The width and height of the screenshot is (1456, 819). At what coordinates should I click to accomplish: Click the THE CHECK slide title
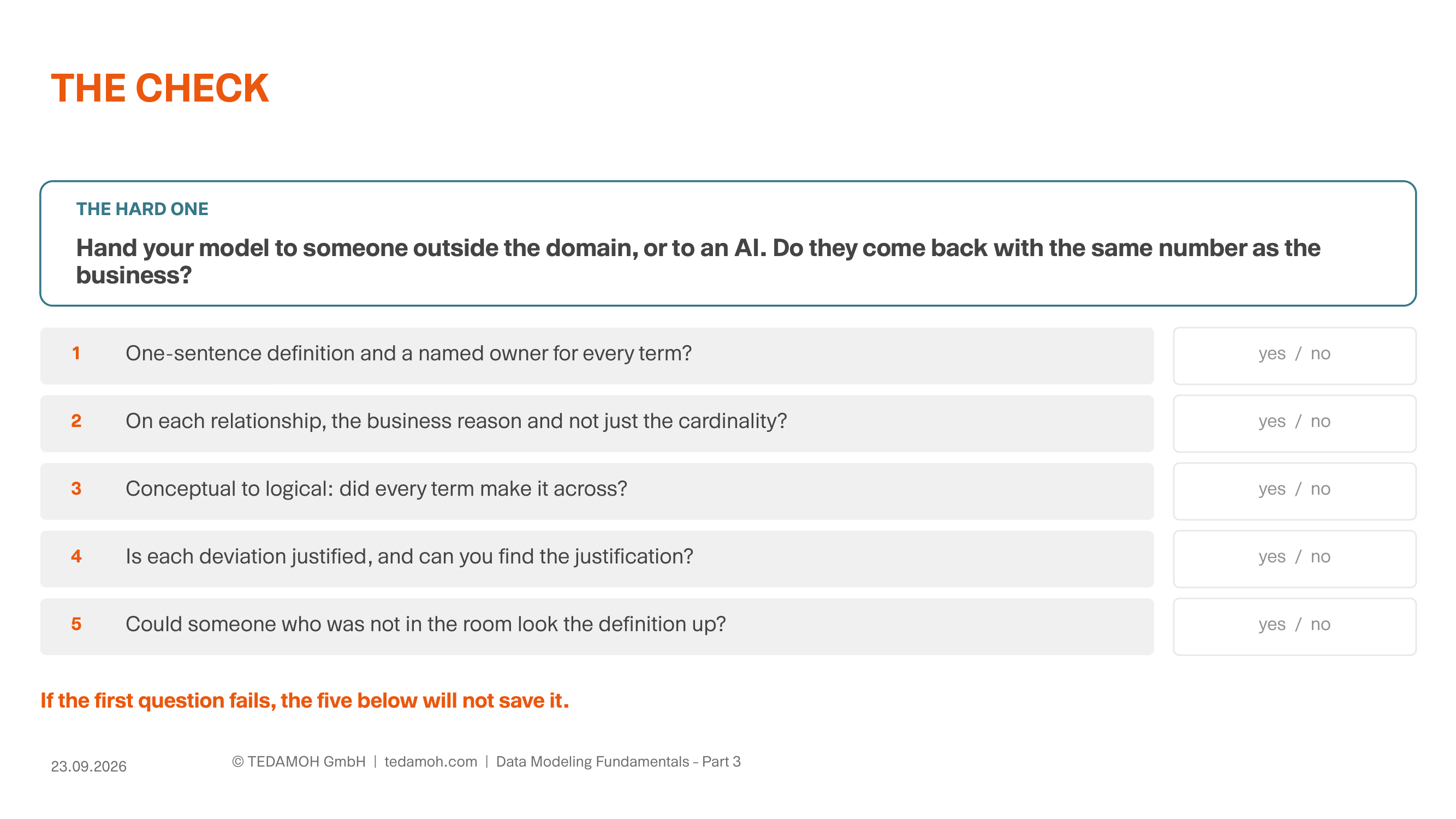point(160,88)
